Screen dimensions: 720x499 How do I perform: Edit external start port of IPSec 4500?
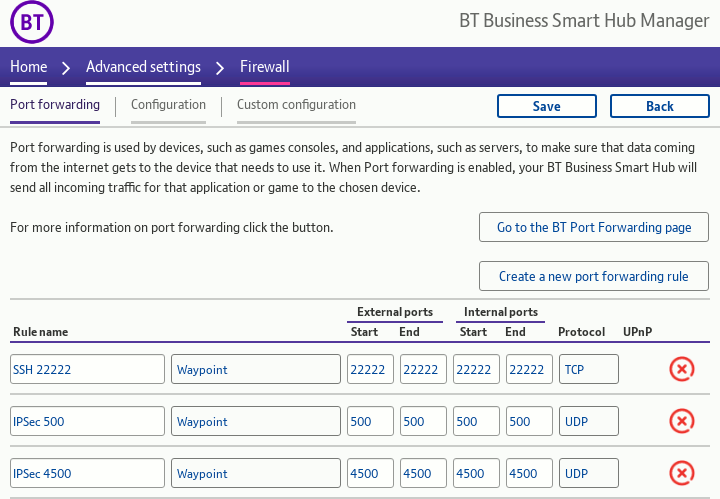pyautogui.click(x=370, y=473)
